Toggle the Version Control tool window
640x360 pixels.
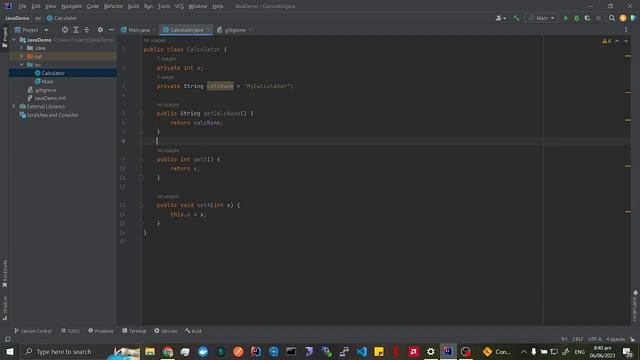pos(33,331)
